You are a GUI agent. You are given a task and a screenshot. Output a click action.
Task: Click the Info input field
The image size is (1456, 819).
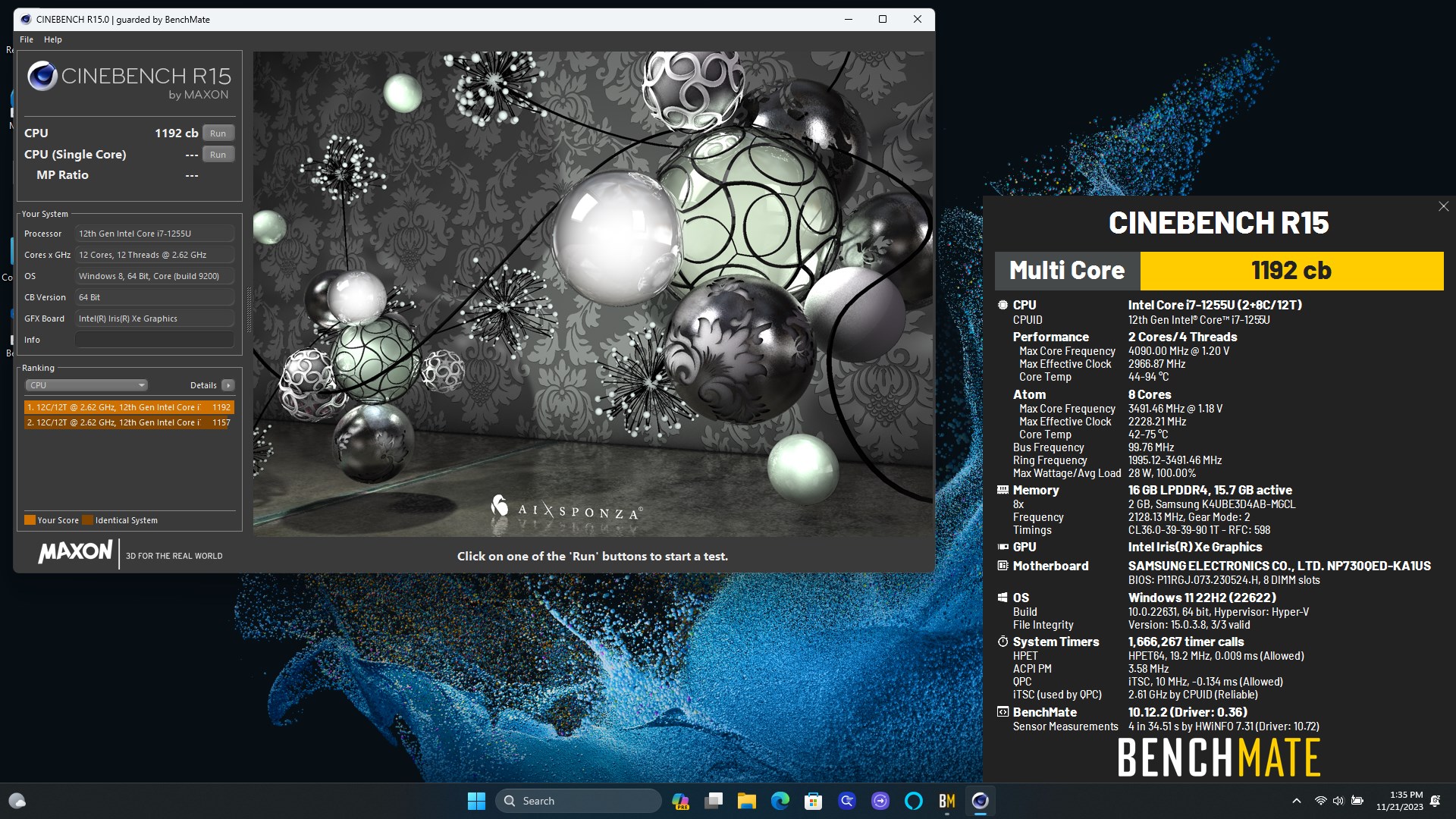[155, 340]
